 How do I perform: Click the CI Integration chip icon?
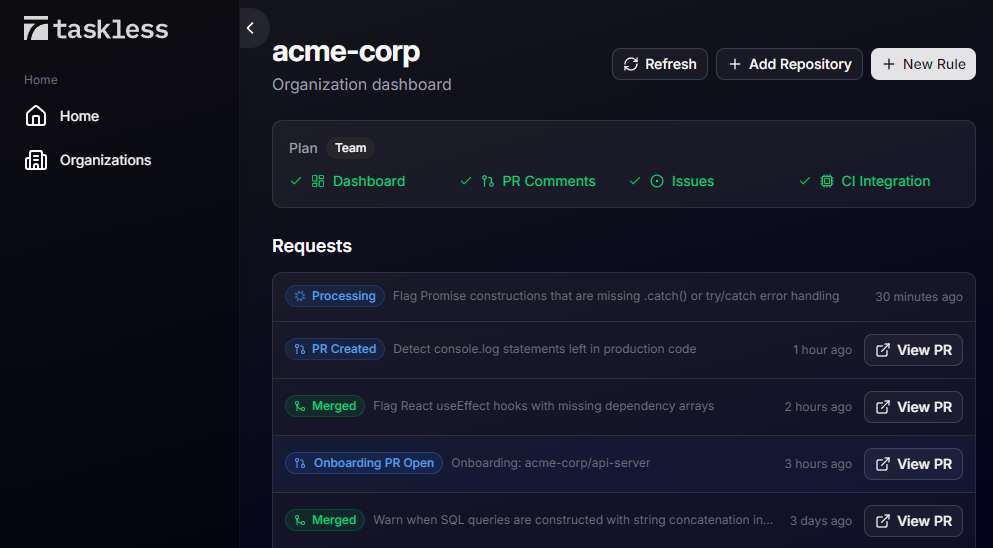point(826,181)
